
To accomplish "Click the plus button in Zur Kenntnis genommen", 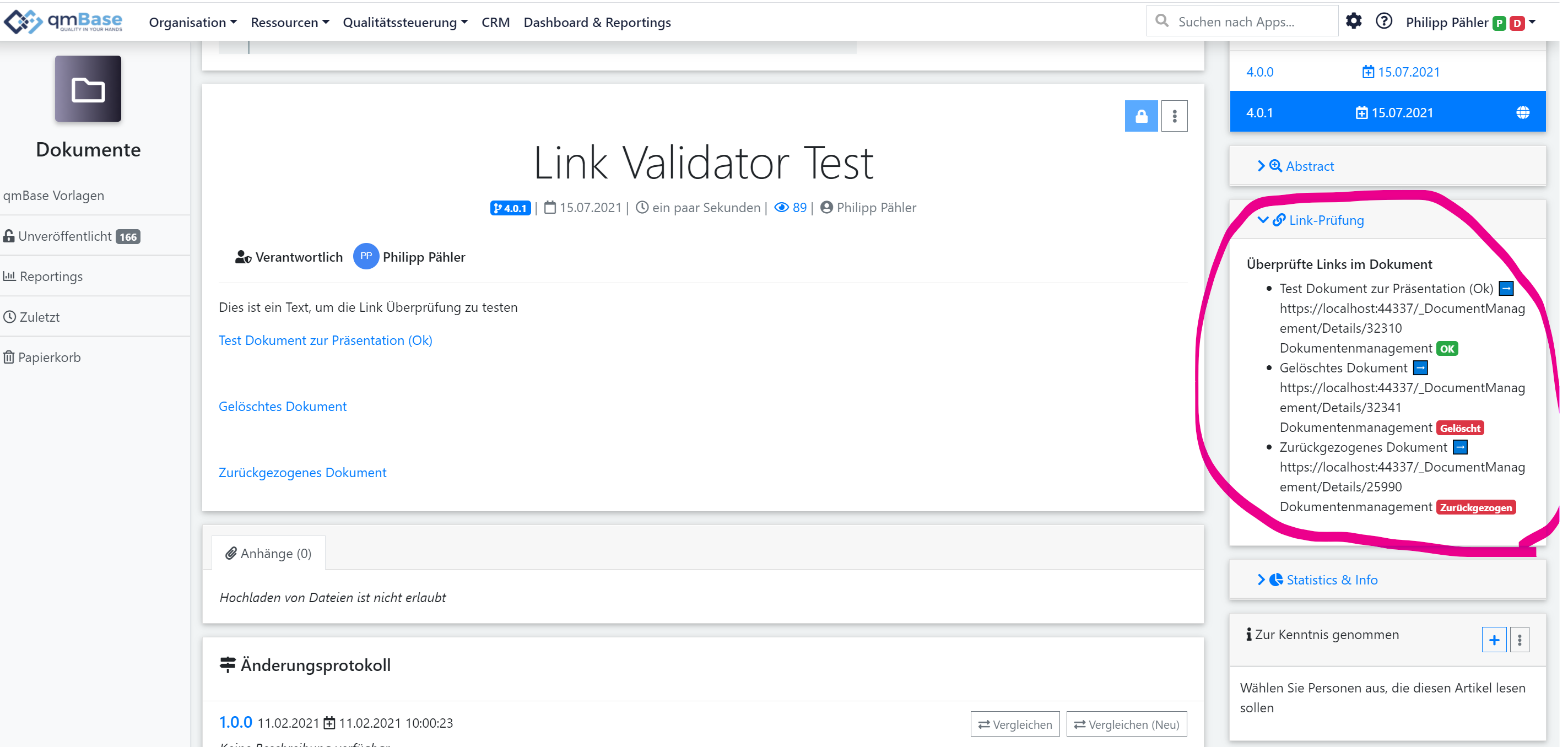I will [x=1494, y=640].
